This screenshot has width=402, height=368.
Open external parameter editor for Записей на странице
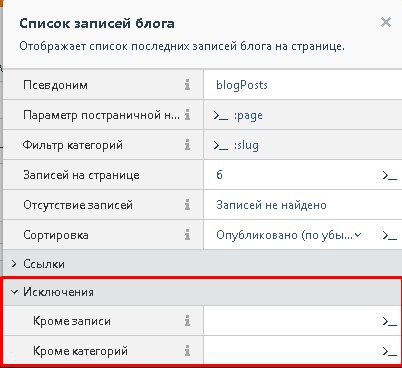(x=389, y=175)
